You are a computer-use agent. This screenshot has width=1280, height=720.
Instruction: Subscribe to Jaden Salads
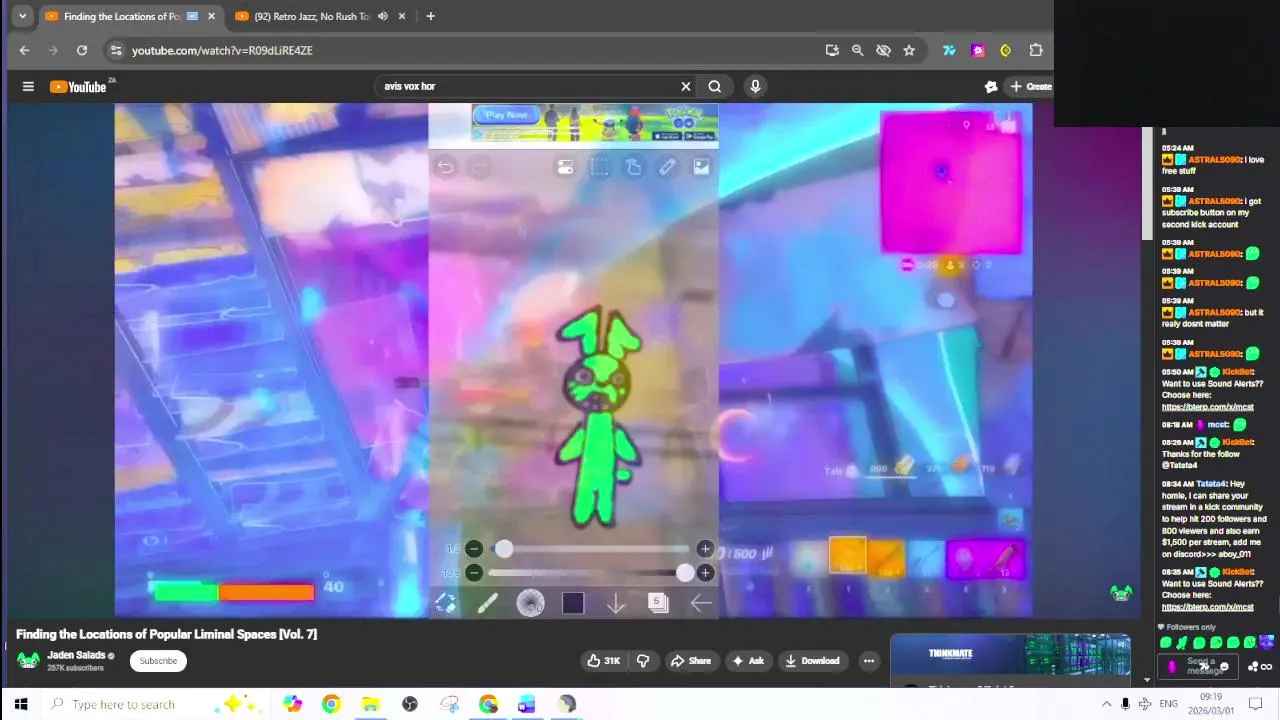click(x=158, y=660)
